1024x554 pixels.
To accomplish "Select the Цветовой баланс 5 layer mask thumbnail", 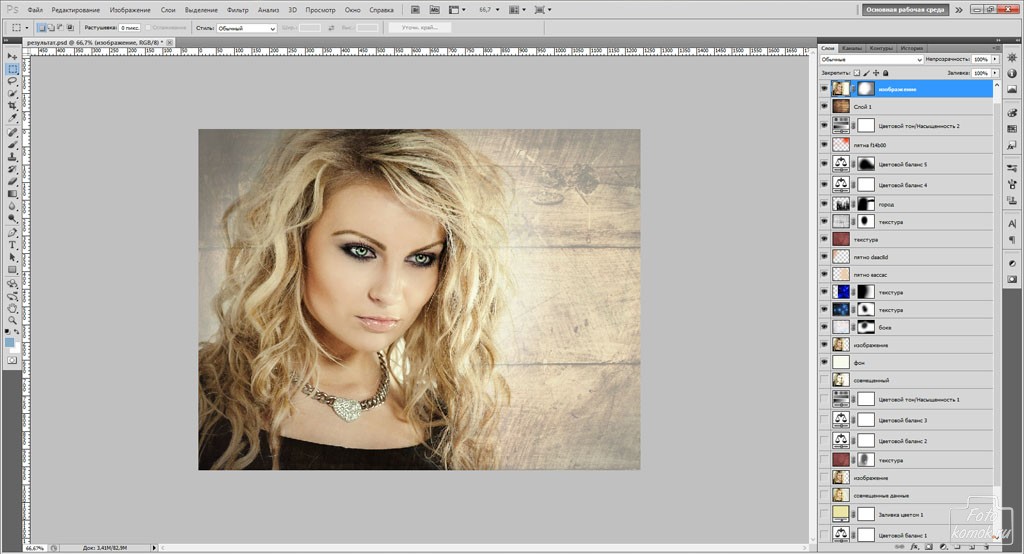I will point(866,163).
